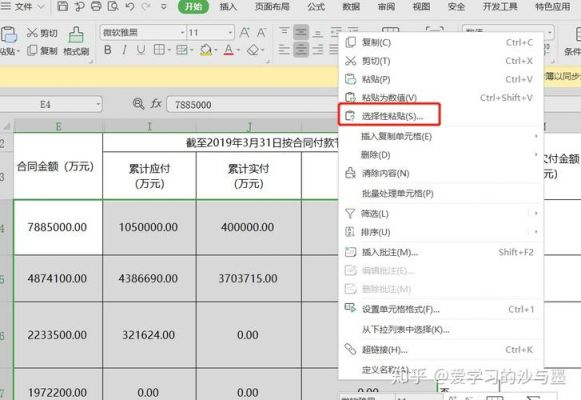Toggle Underline formatting
The image size is (581, 400).
pyautogui.click(x=141, y=50)
